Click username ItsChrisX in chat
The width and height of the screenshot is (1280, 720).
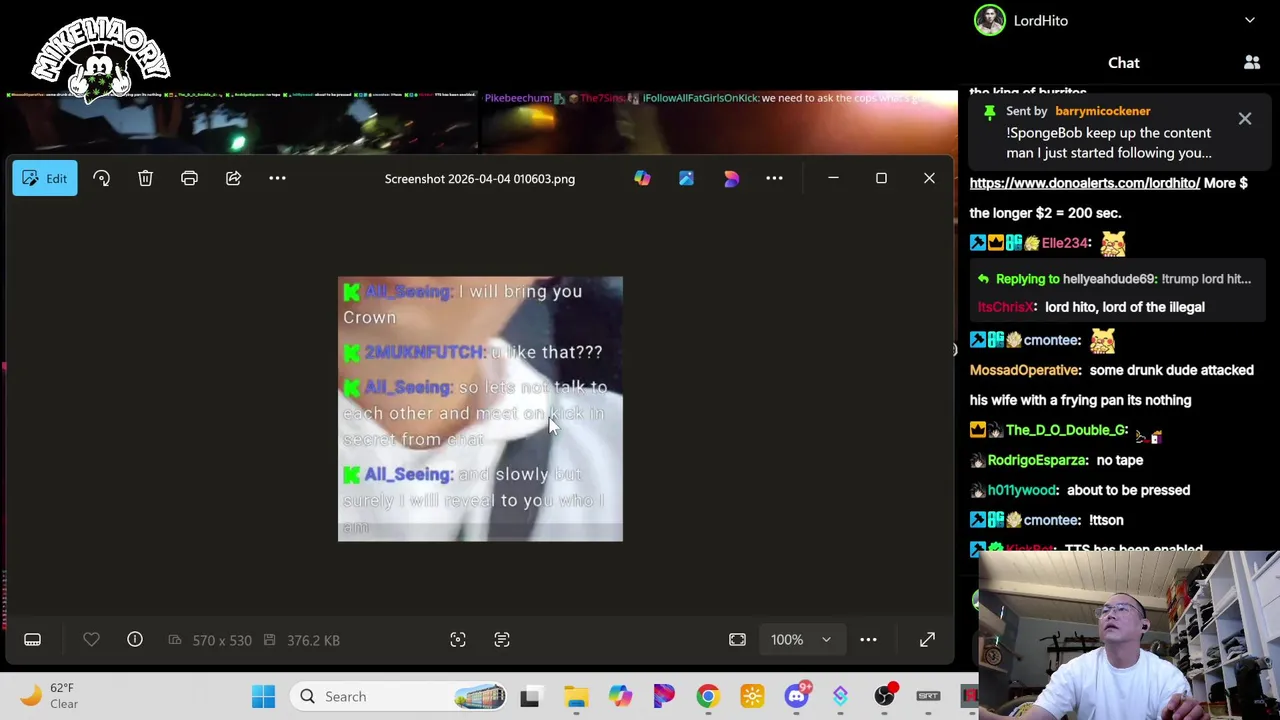tap(1004, 307)
